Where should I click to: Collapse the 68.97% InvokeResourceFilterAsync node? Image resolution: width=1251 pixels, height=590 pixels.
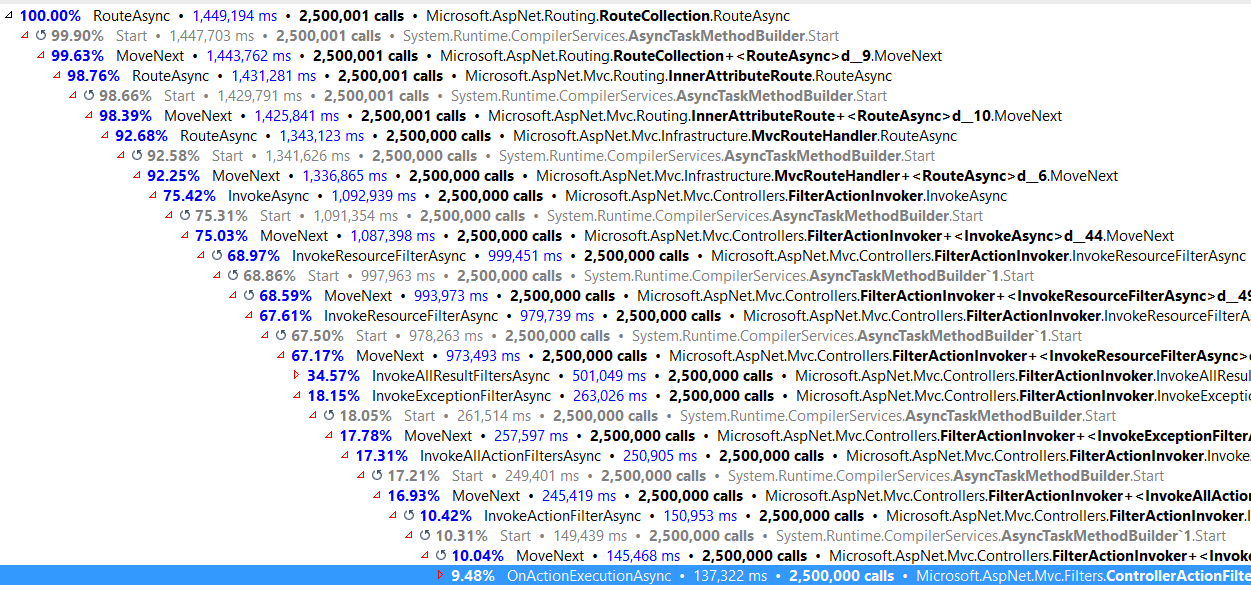pos(200,256)
